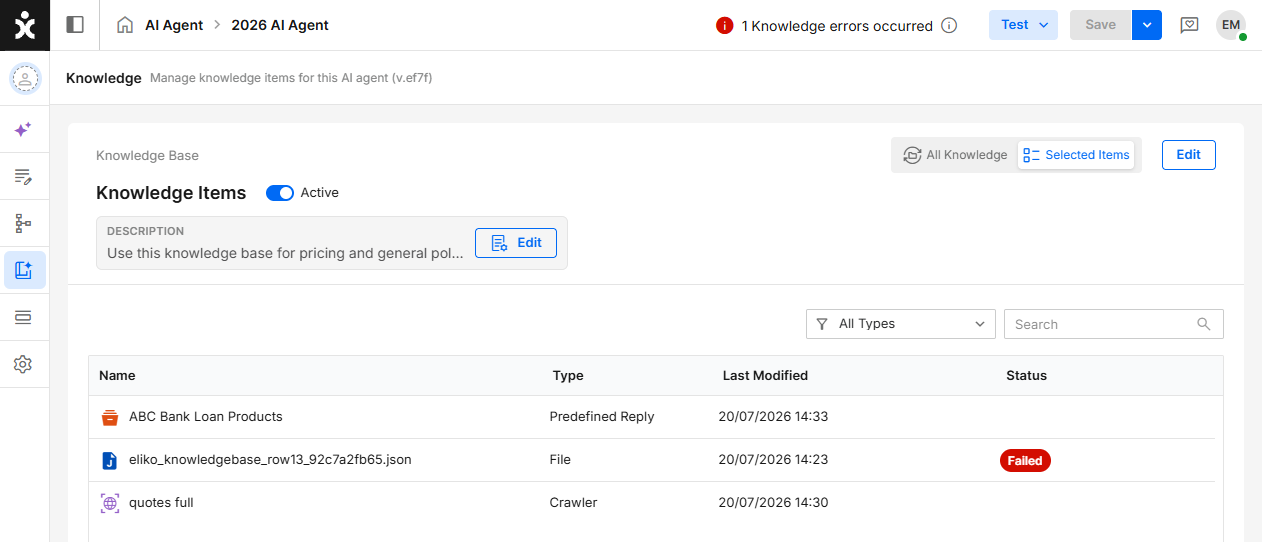Open ABC Bank Loan Products item
1262x542 pixels.
pyautogui.click(x=206, y=417)
